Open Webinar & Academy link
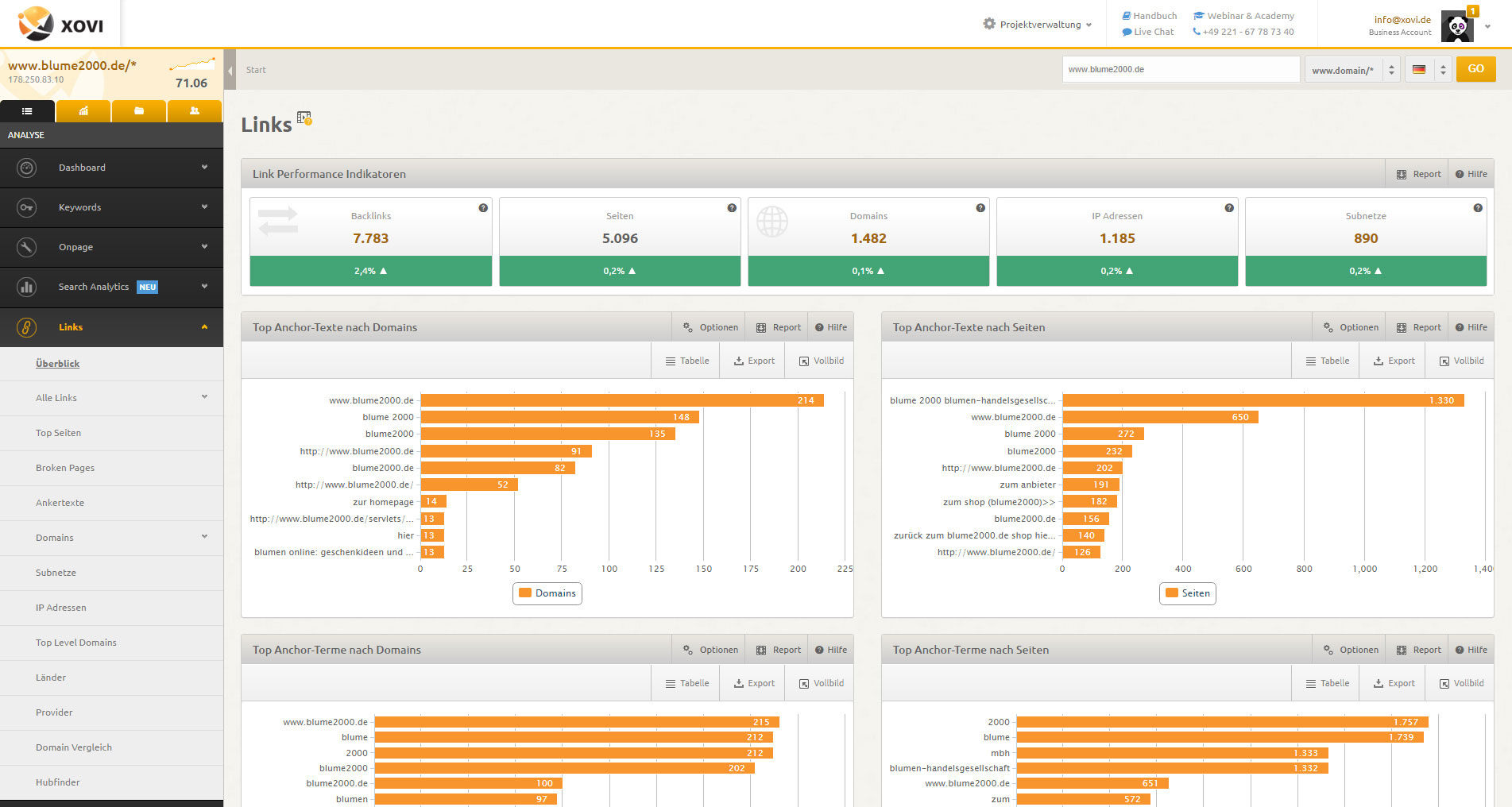The image size is (1512, 807). 1243,16
